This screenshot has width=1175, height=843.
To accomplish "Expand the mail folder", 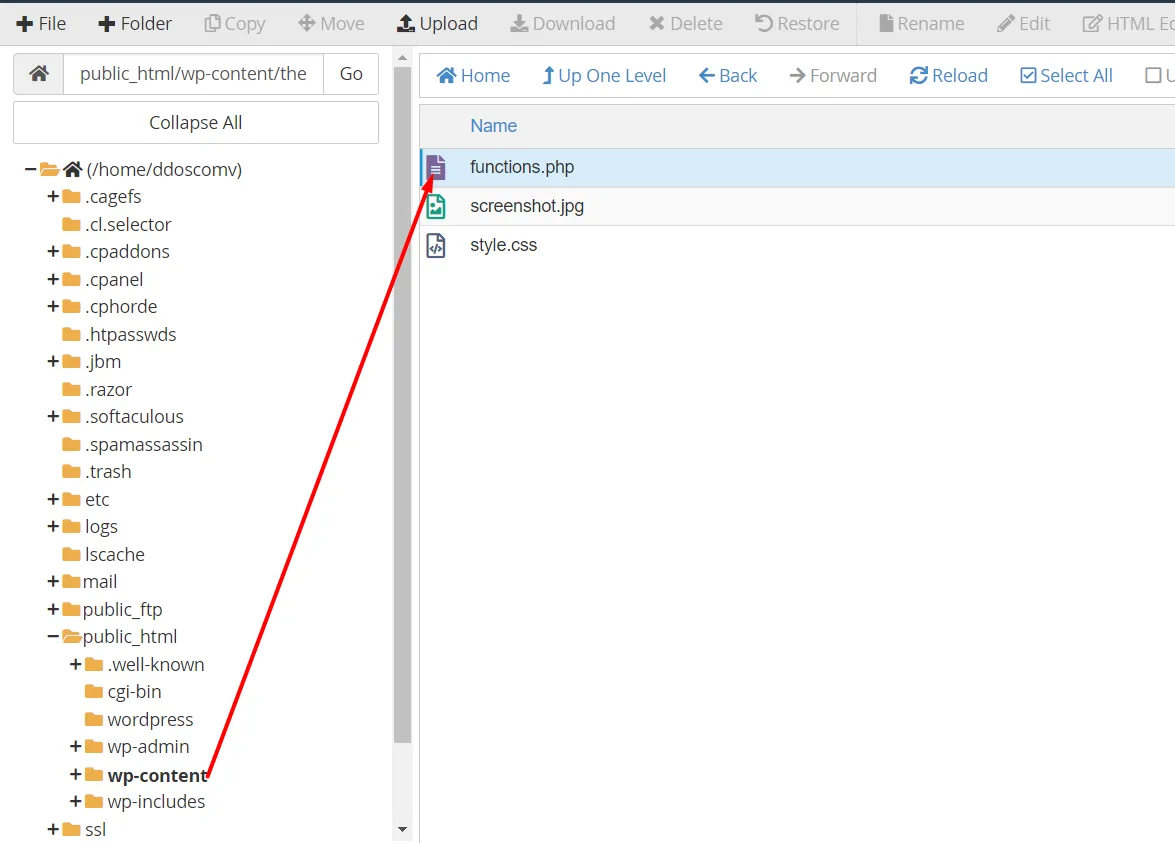I will coord(52,581).
